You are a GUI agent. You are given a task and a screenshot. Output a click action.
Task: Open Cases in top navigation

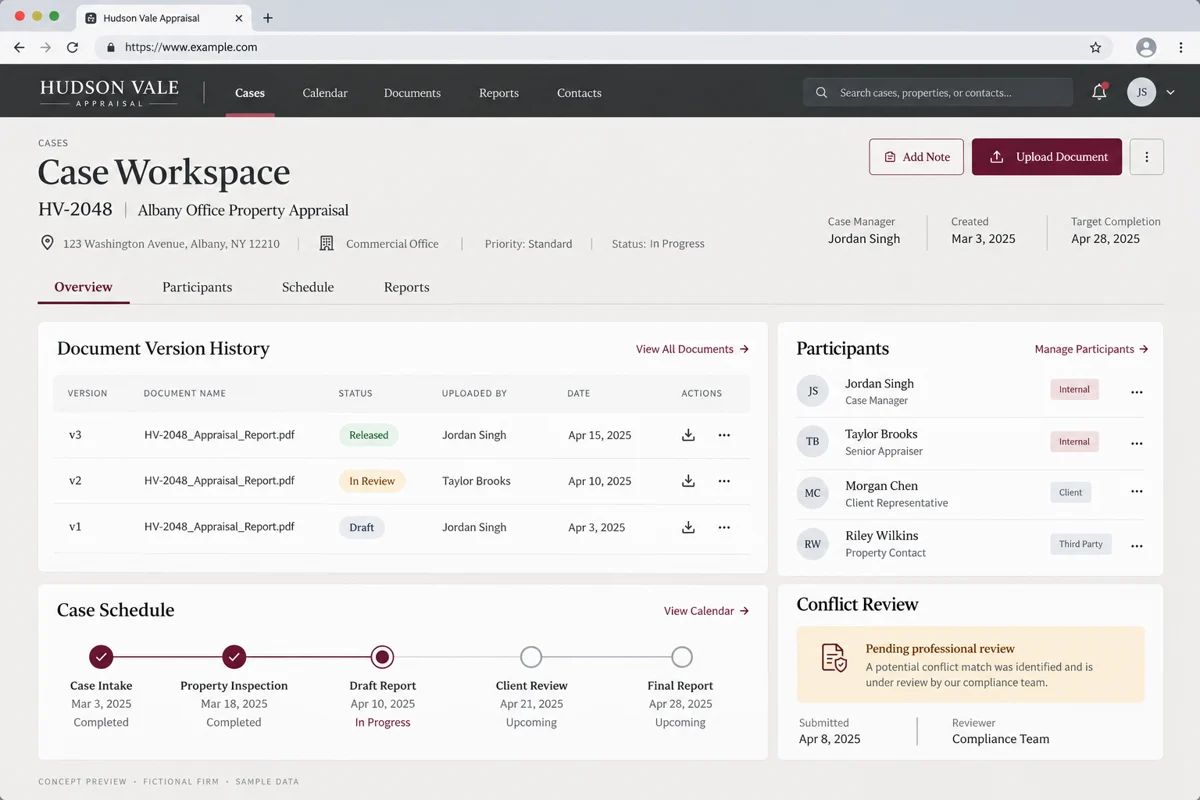250,93
